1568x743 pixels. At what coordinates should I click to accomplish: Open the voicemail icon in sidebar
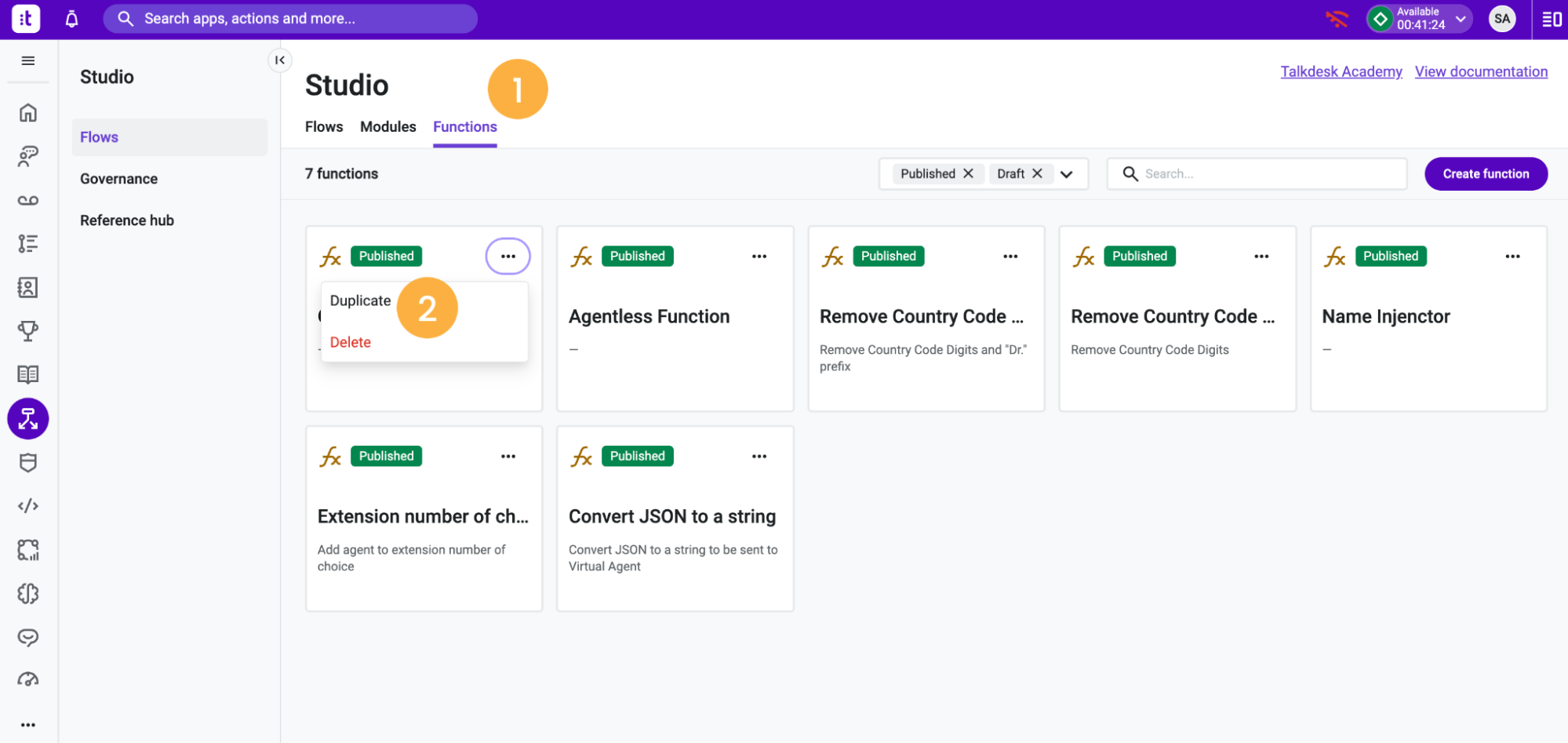coord(28,201)
